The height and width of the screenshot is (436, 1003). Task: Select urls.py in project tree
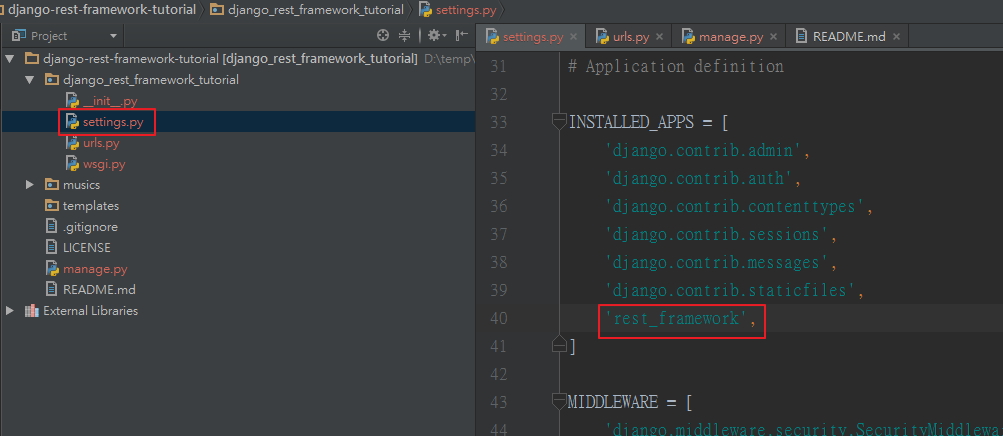point(101,143)
